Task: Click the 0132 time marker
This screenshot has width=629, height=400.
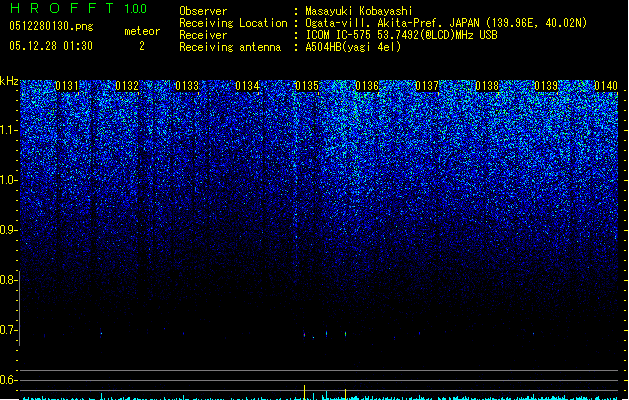Action: click(127, 86)
